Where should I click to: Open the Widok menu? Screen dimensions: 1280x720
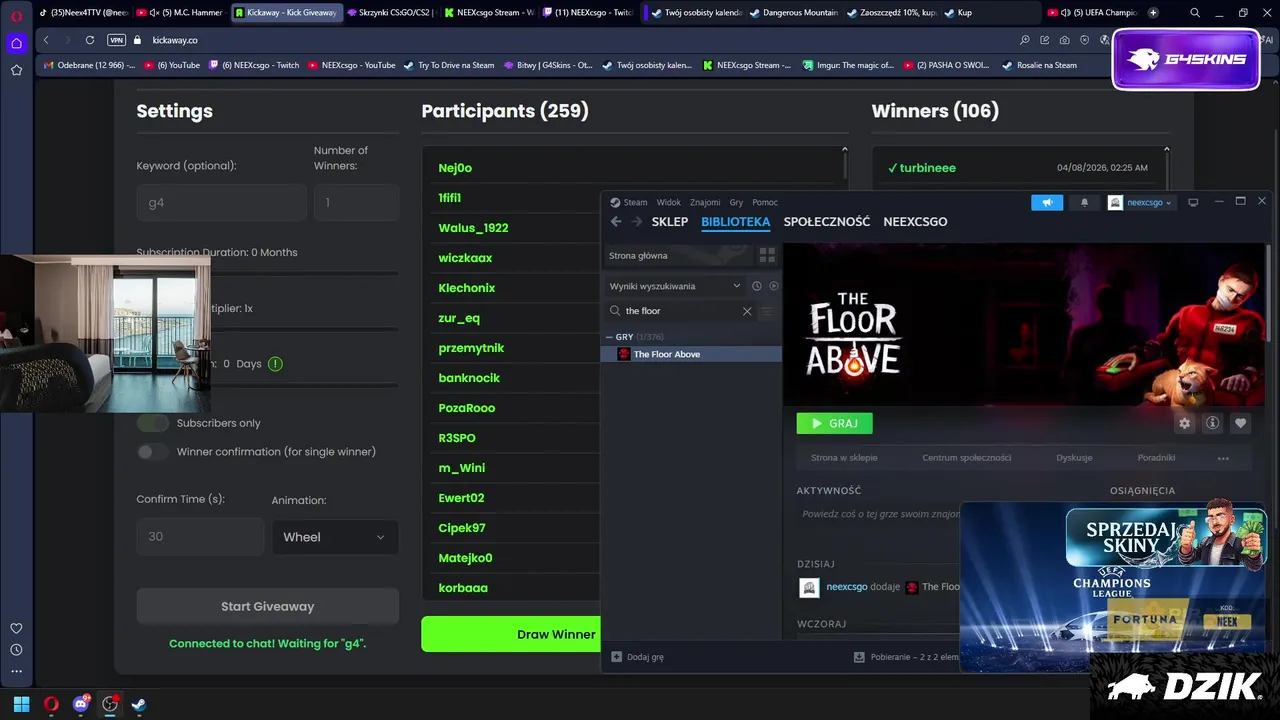tap(668, 202)
